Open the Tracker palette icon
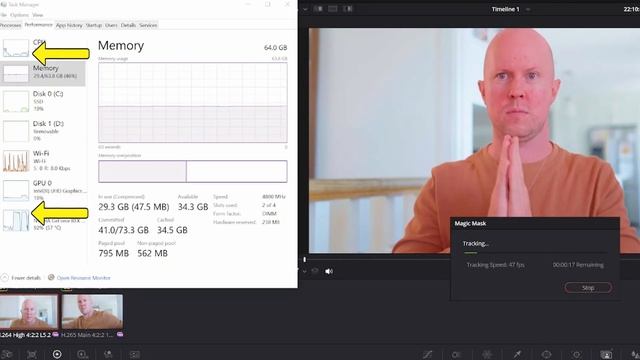Viewport: 640px width, 360px height. pos(576,354)
